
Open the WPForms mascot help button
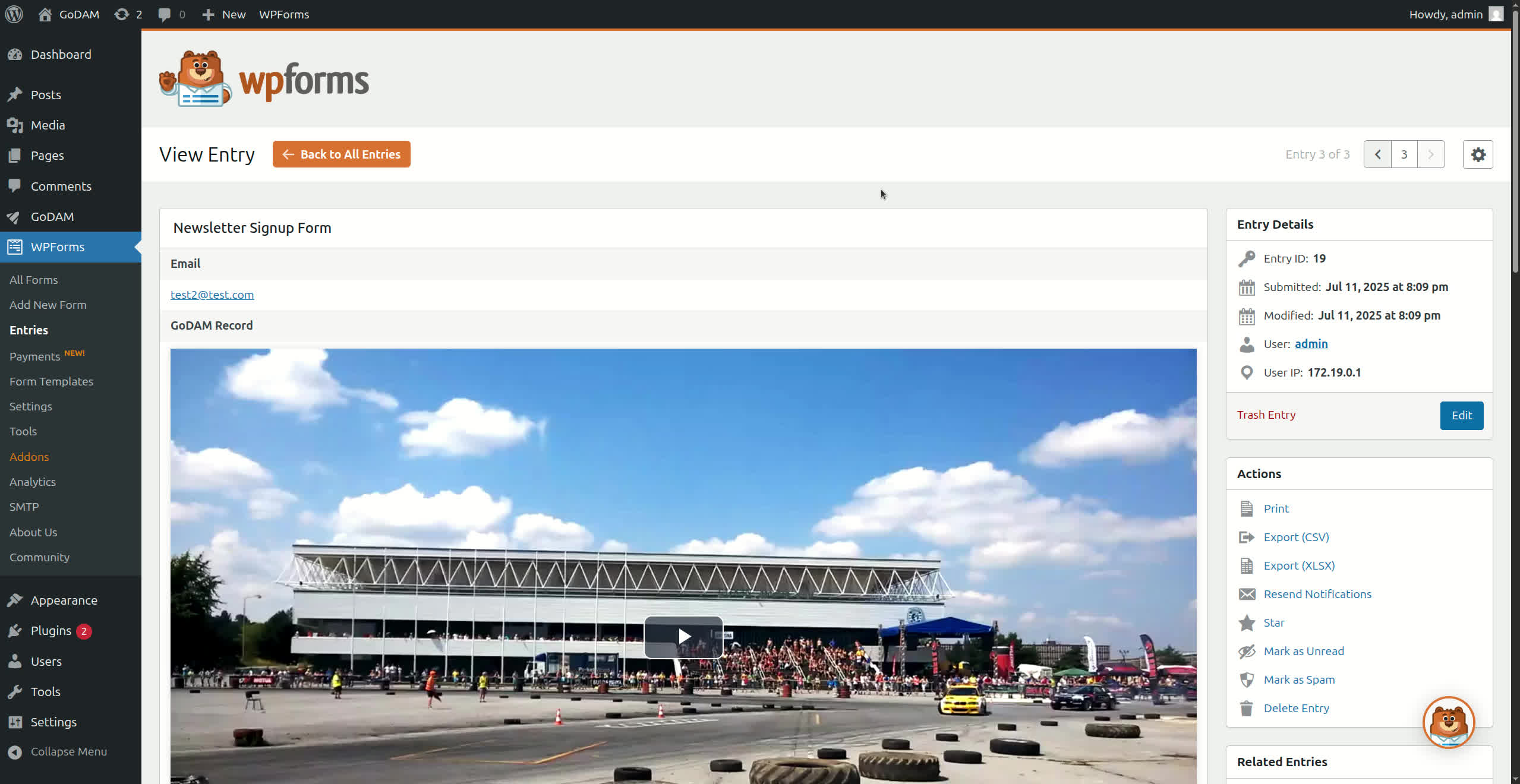tap(1449, 722)
